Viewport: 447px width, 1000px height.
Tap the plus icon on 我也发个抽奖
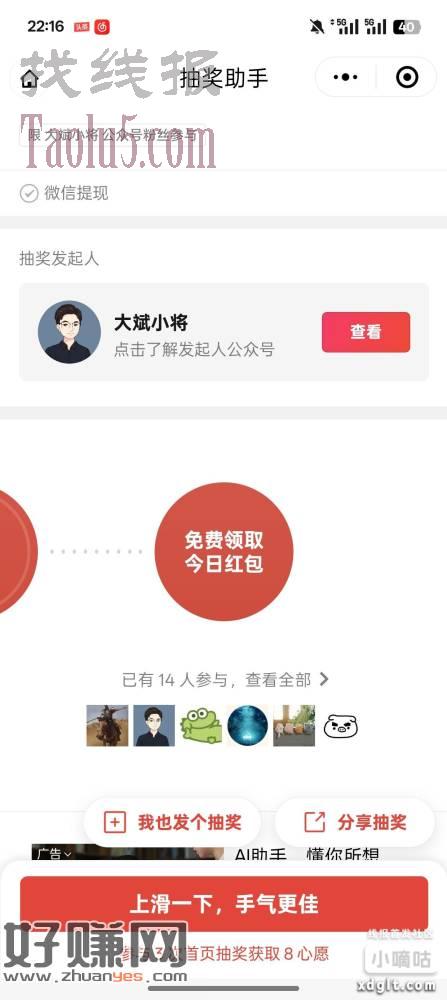(114, 822)
